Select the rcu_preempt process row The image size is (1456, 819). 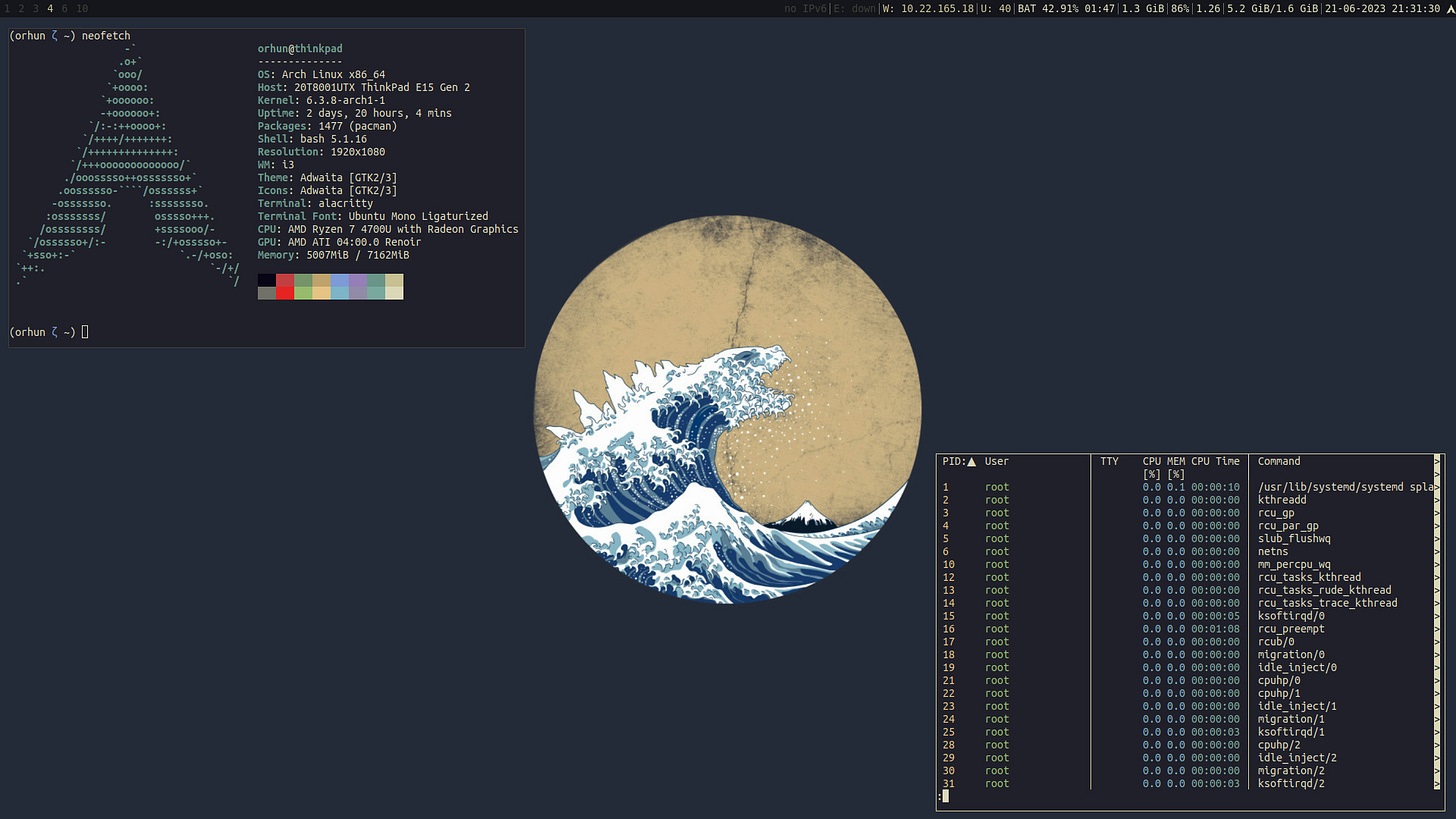pos(1188,629)
